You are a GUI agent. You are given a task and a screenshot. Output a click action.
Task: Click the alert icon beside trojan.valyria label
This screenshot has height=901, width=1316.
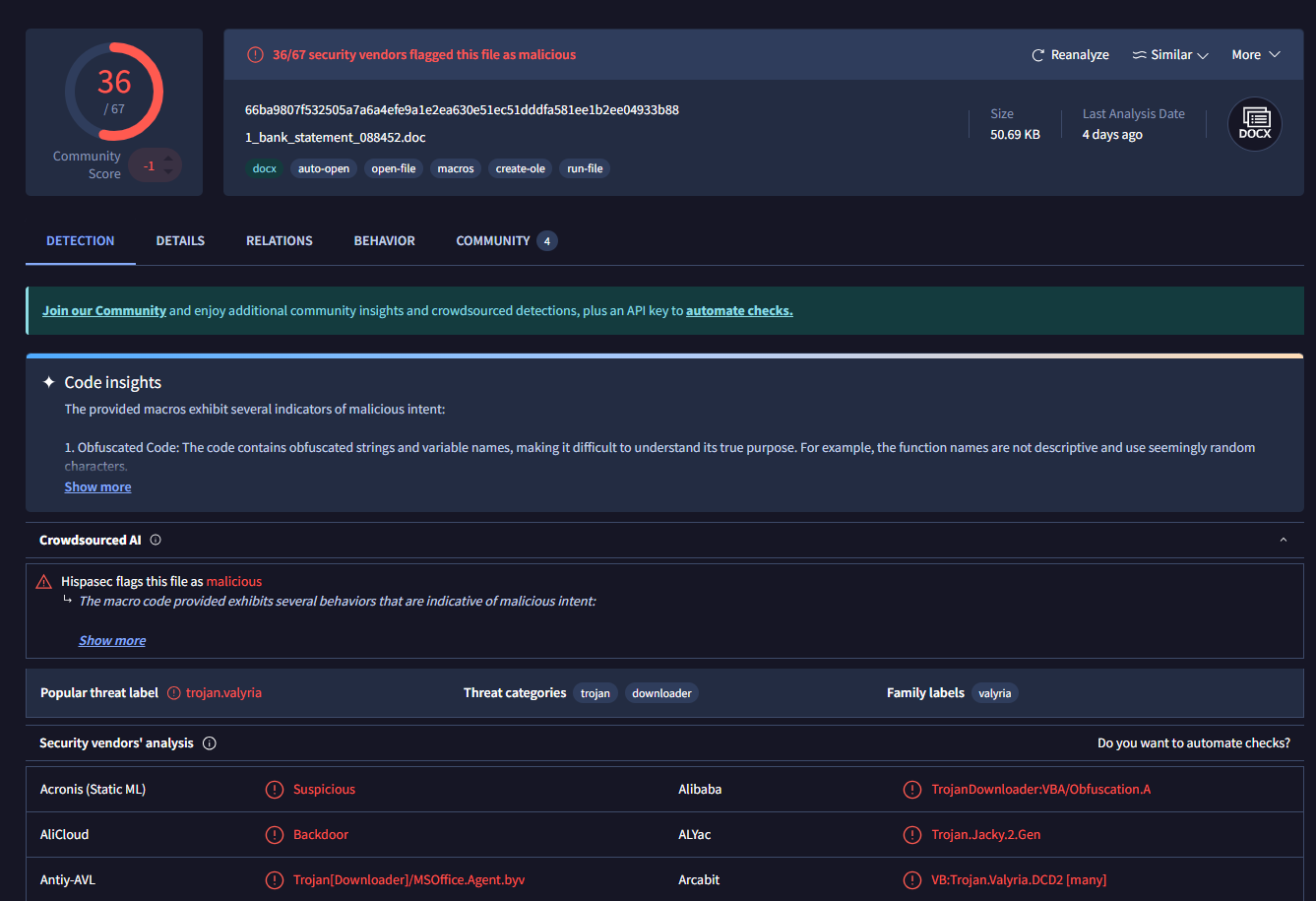coord(174,693)
